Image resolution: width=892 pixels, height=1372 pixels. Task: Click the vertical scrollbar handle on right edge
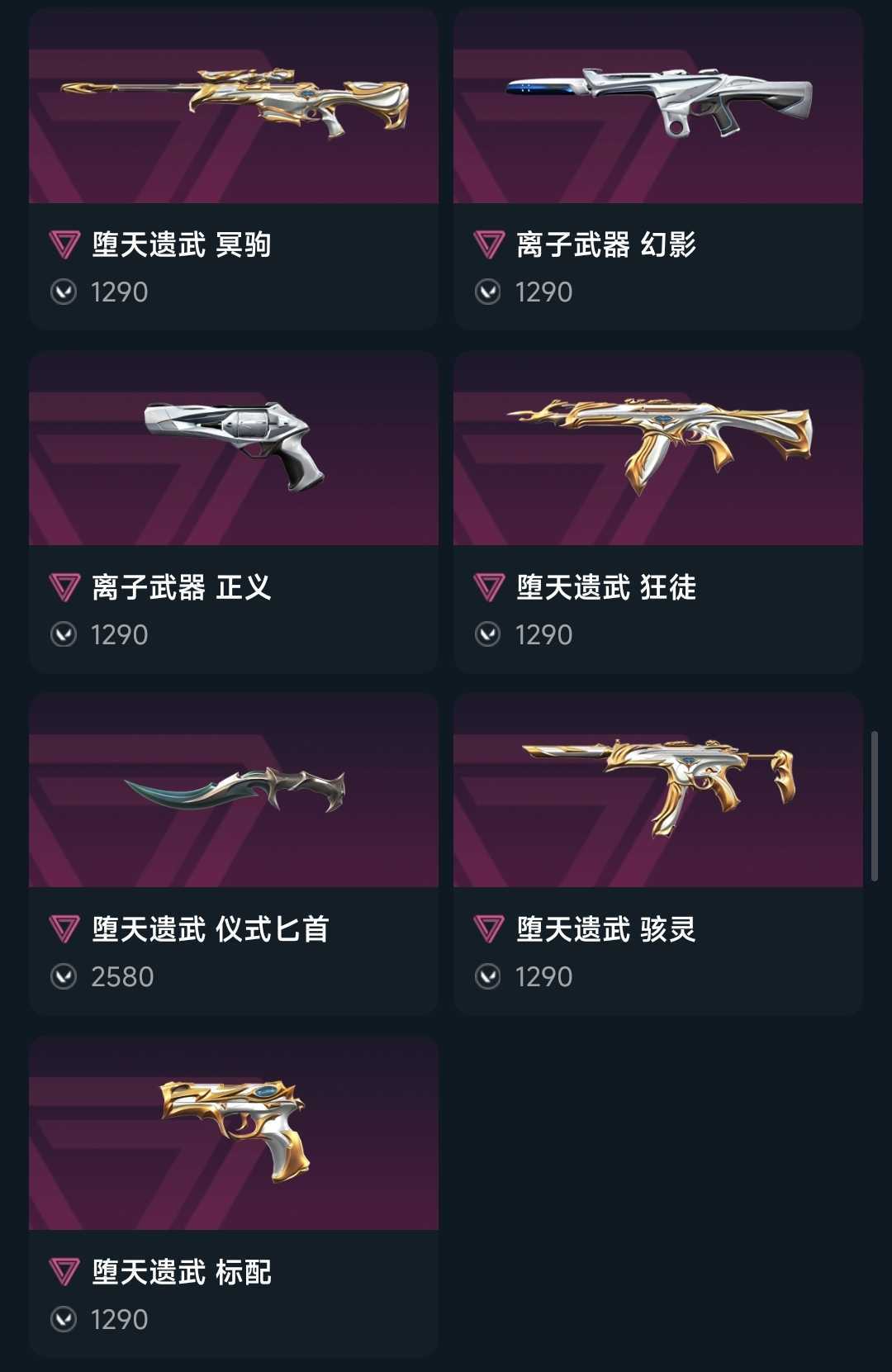tap(875, 806)
